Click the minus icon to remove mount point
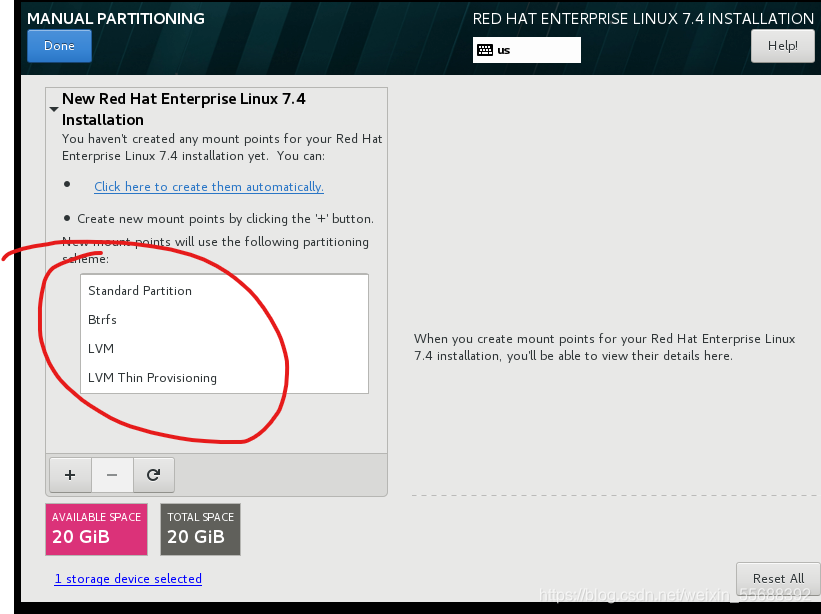The height and width of the screenshot is (614, 821). (112, 475)
